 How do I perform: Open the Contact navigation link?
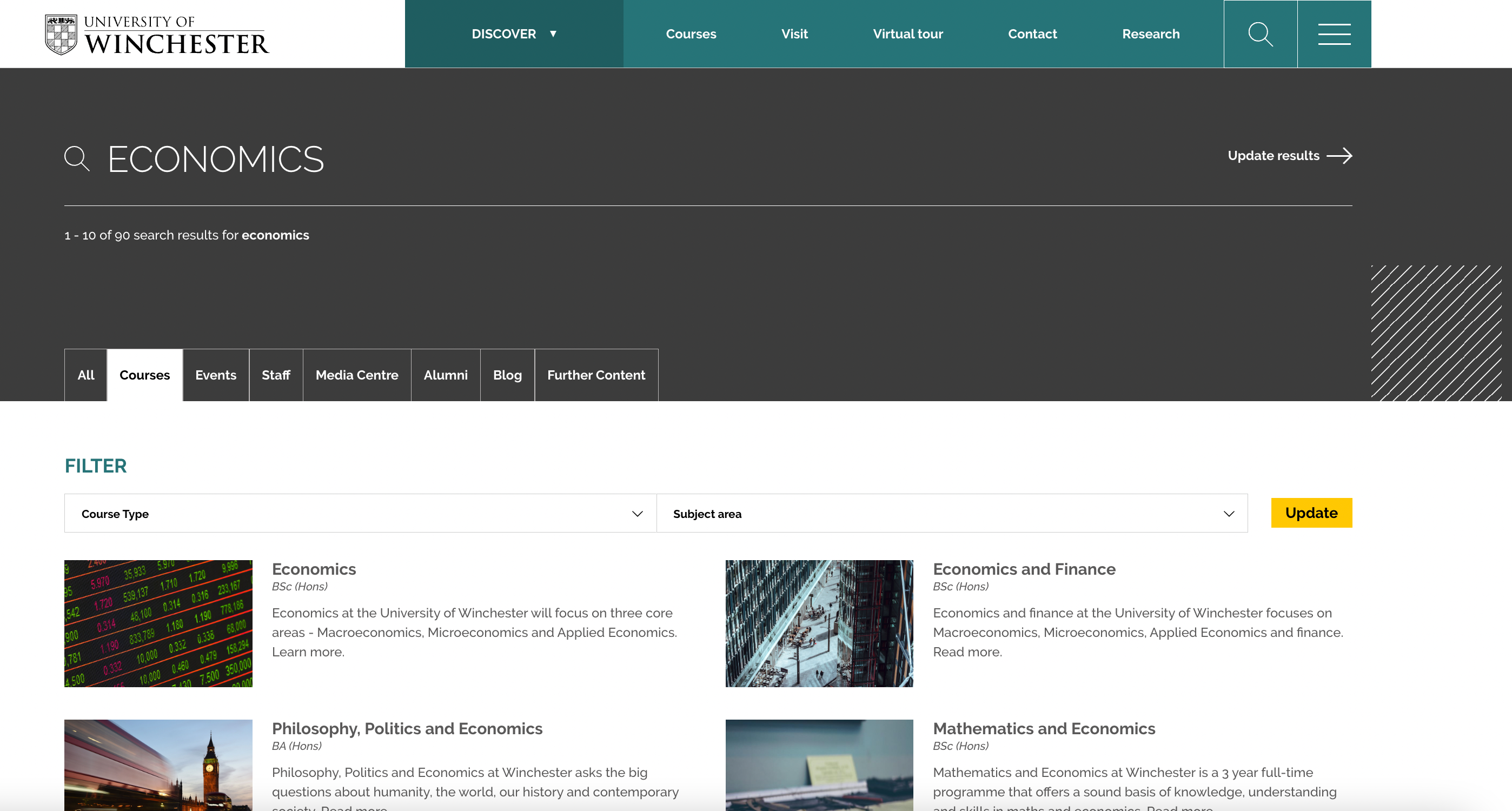pos(1032,34)
